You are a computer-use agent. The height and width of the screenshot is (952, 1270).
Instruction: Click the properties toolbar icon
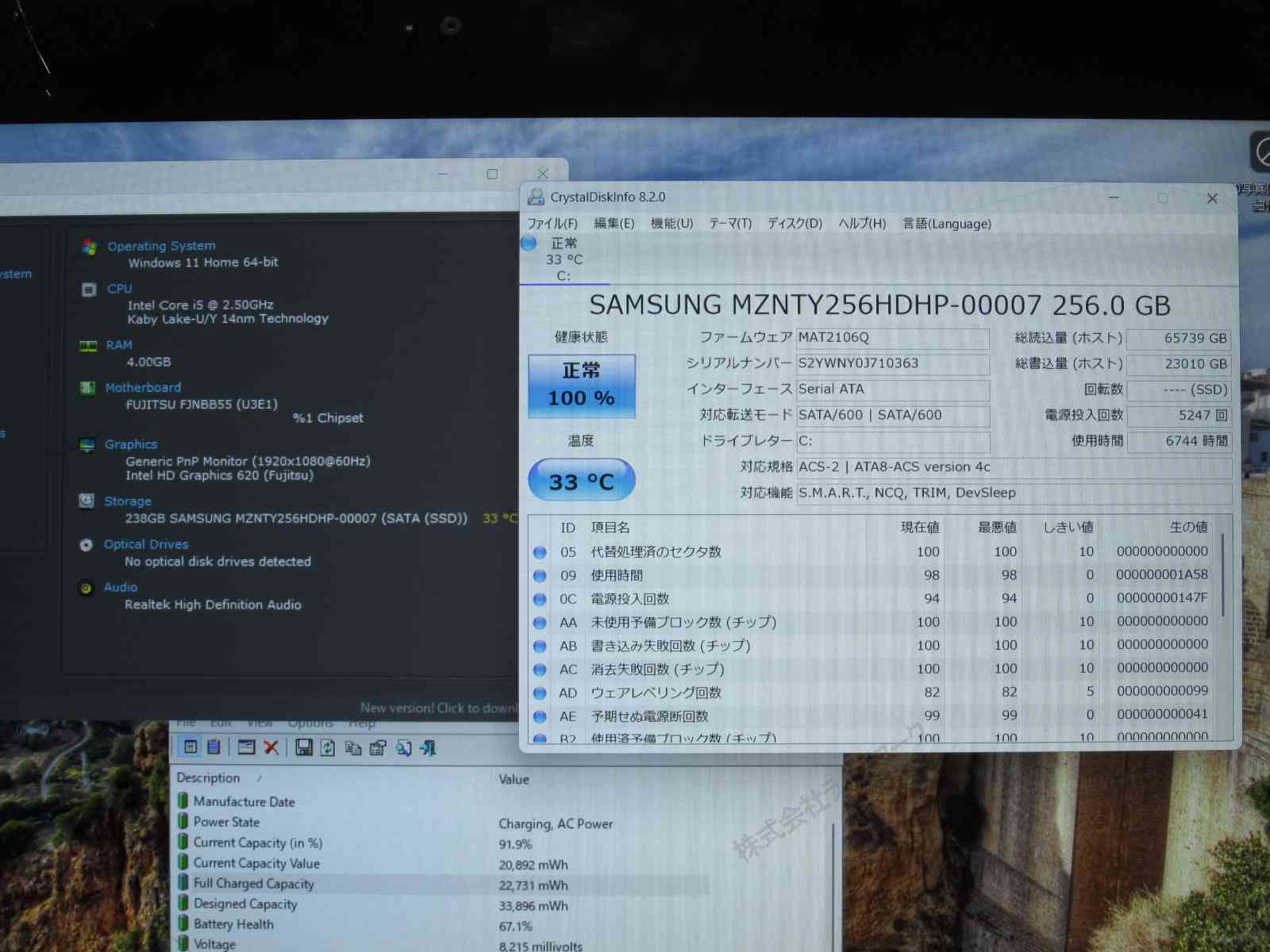coord(378,747)
